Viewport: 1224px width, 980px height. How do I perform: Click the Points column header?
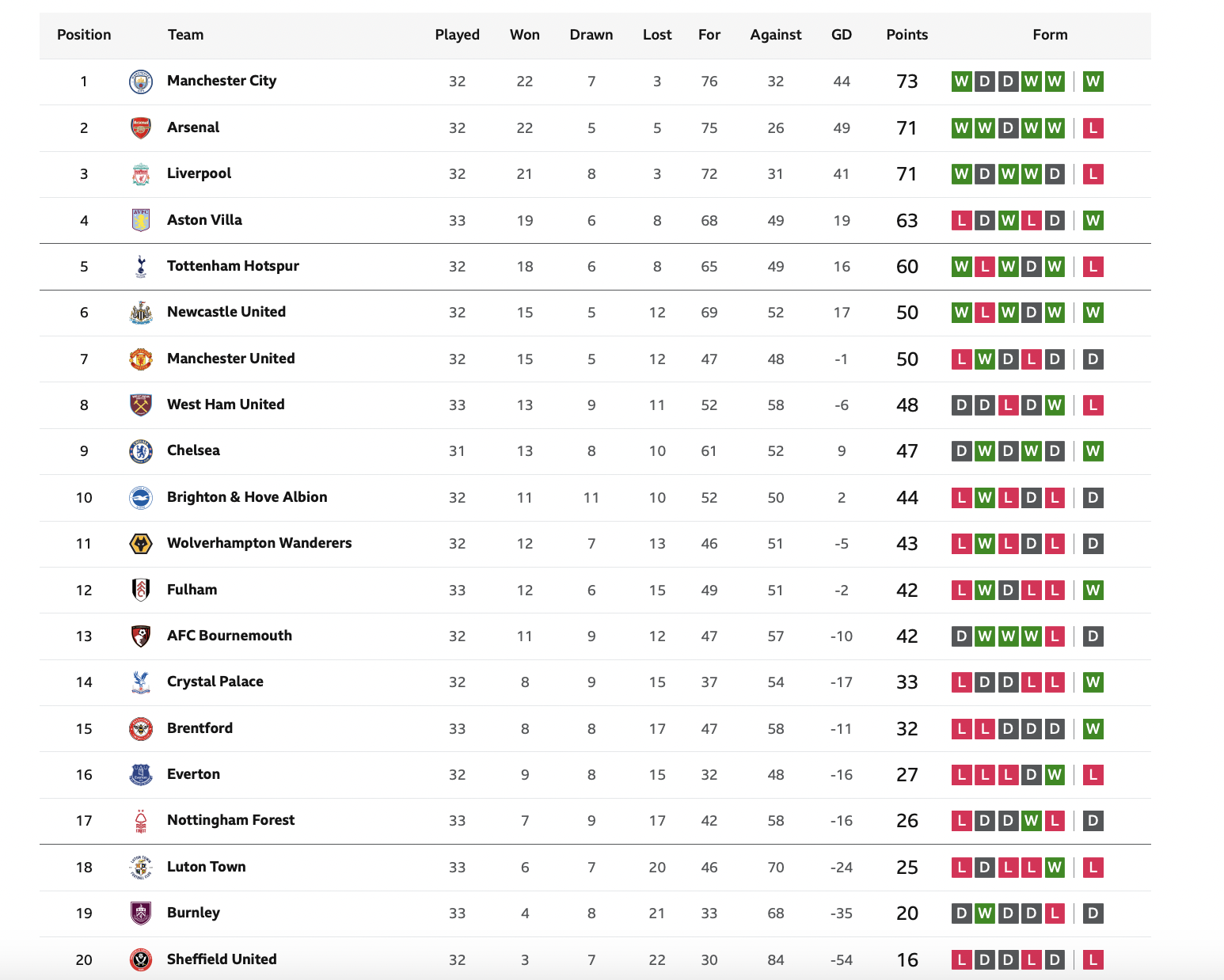pyautogui.click(x=907, y=35)
